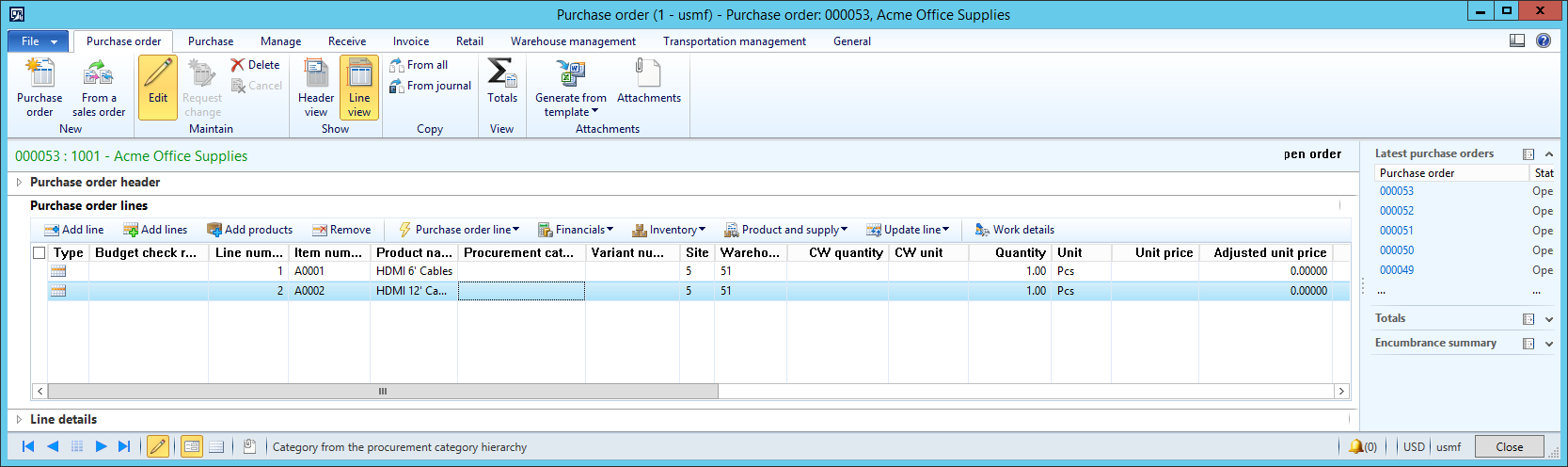This screenshot has width=1568, height=467.
Task: Open Totals from ribbon
Action: [x=502, y=81]
